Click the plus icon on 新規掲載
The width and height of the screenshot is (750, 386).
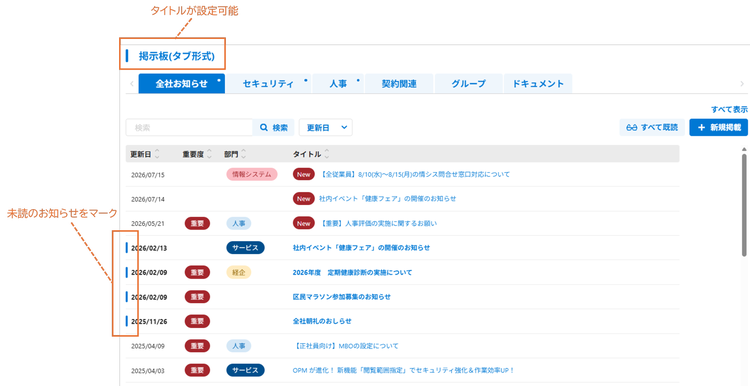pos(701,128)
